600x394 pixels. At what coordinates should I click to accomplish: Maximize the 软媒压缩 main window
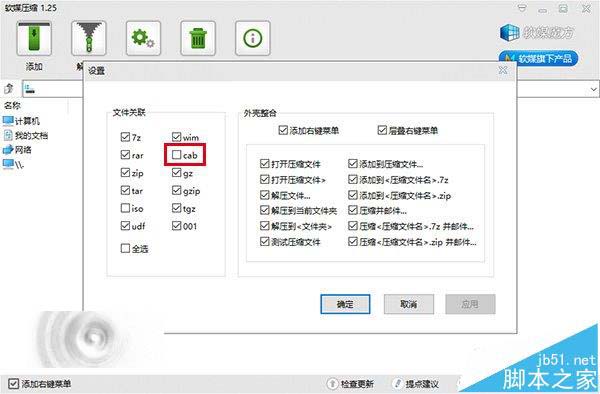coord(563,8)
